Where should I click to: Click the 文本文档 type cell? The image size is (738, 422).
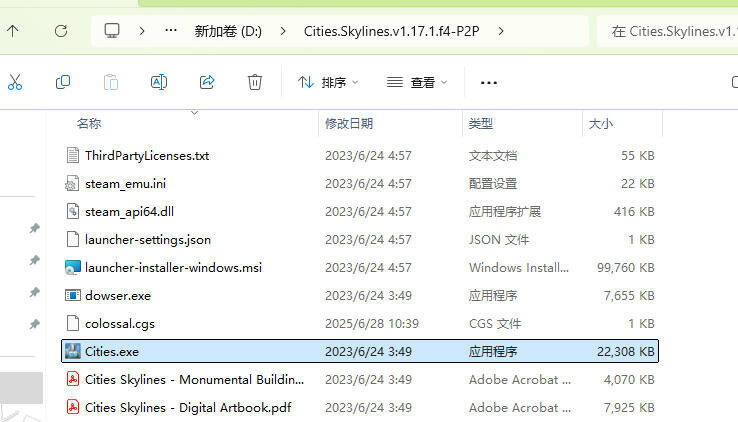click(x=493, y=156)
